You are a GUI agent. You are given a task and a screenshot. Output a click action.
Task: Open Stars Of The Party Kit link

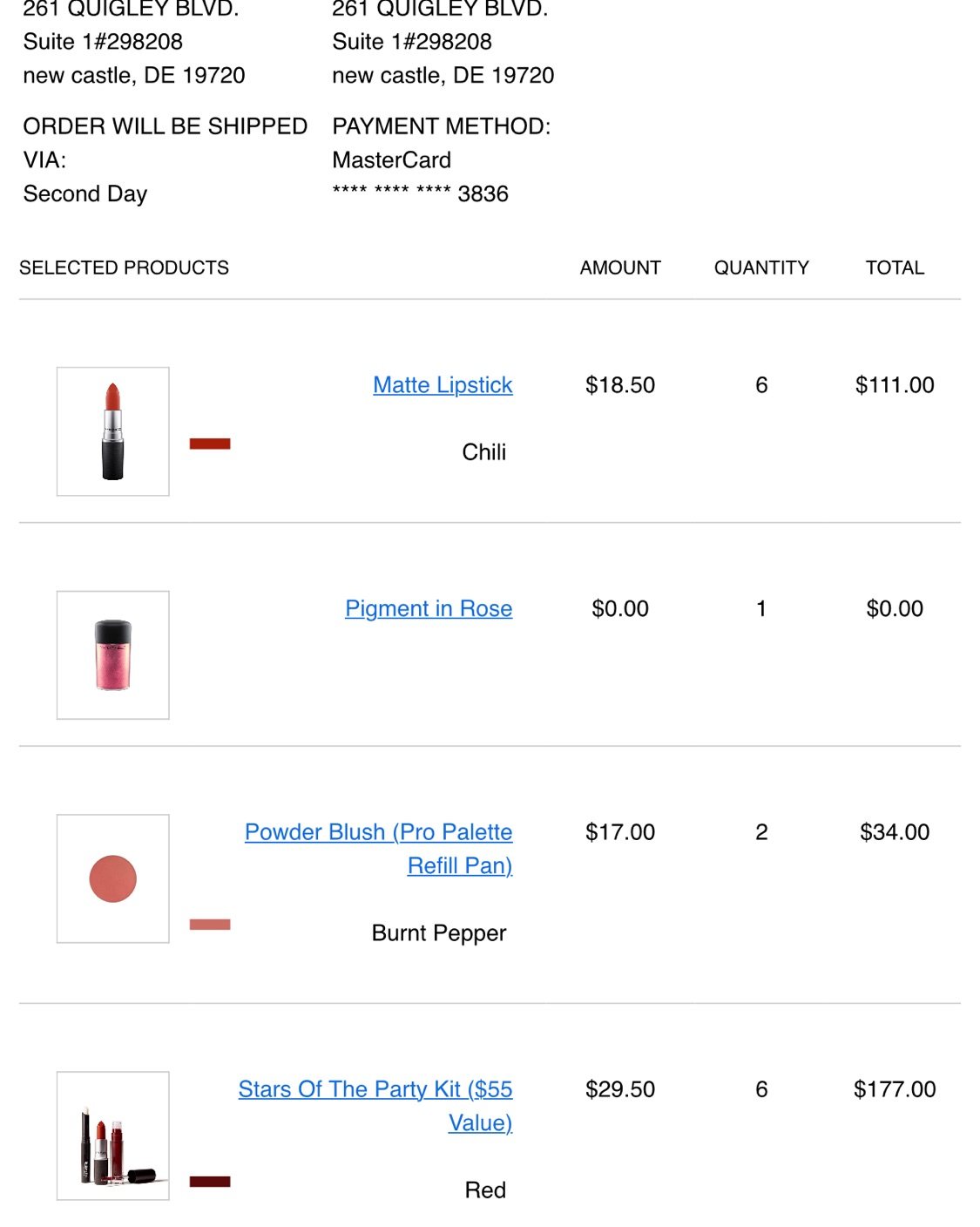375,1106
